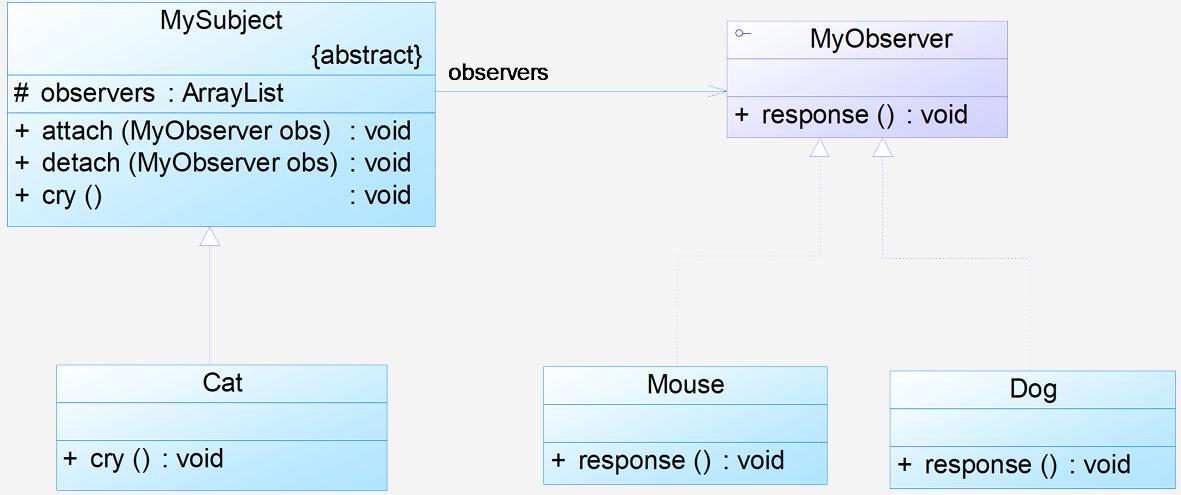Select the Mouse class title
This screenshot has width=1181, height=495.
click(685, 384)
